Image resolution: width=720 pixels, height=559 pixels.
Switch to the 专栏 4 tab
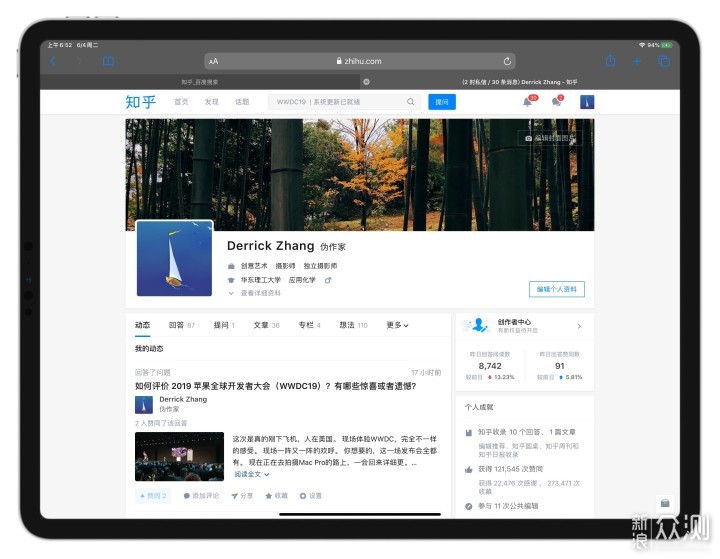pos(309,325)
